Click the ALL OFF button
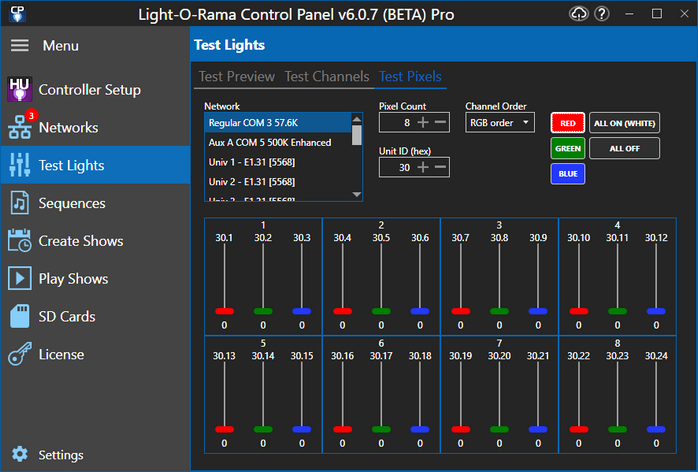This screenshot has height=472, width=698. pos(624,148)
